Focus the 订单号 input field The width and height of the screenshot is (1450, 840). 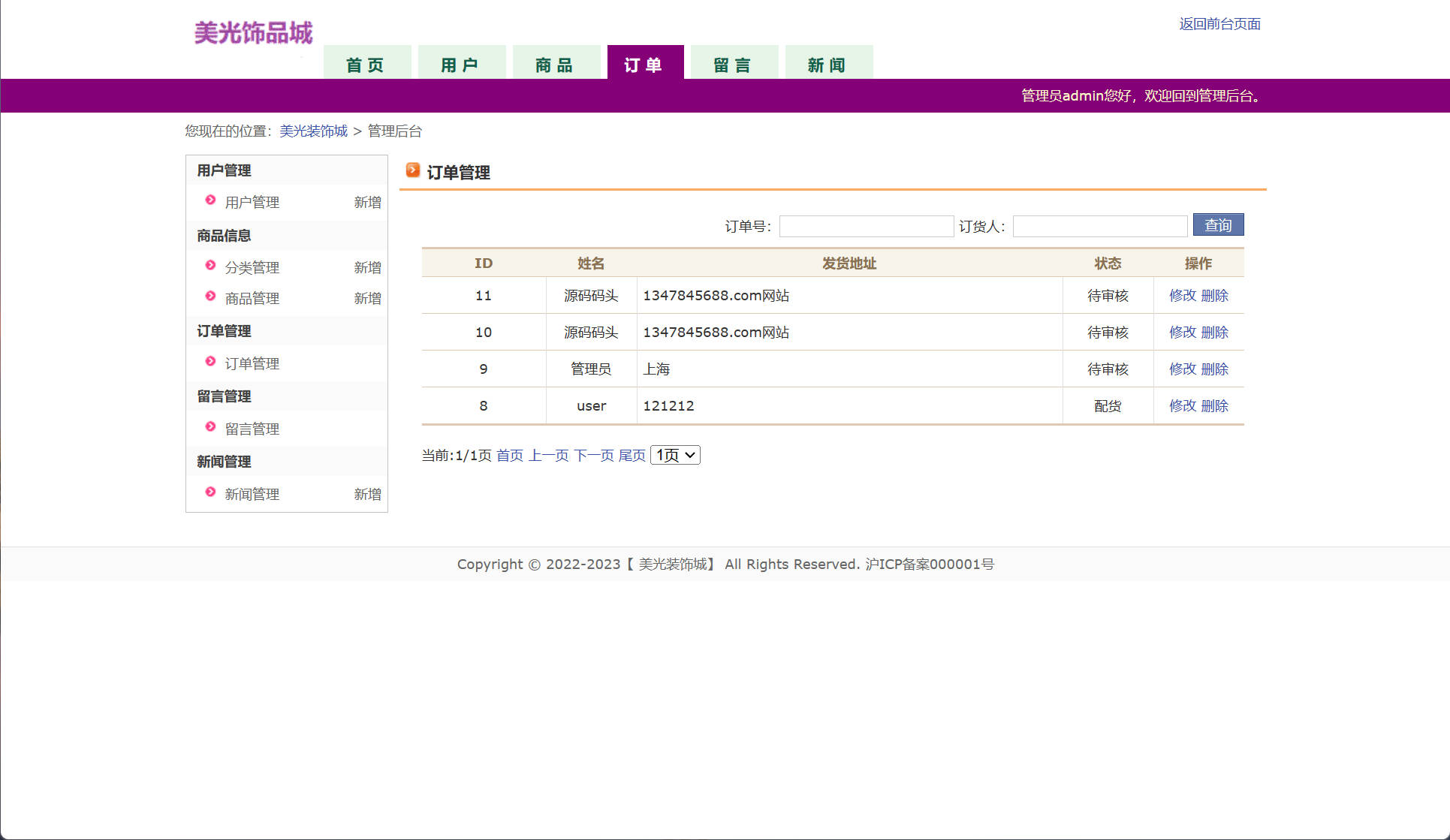point(866,226)
